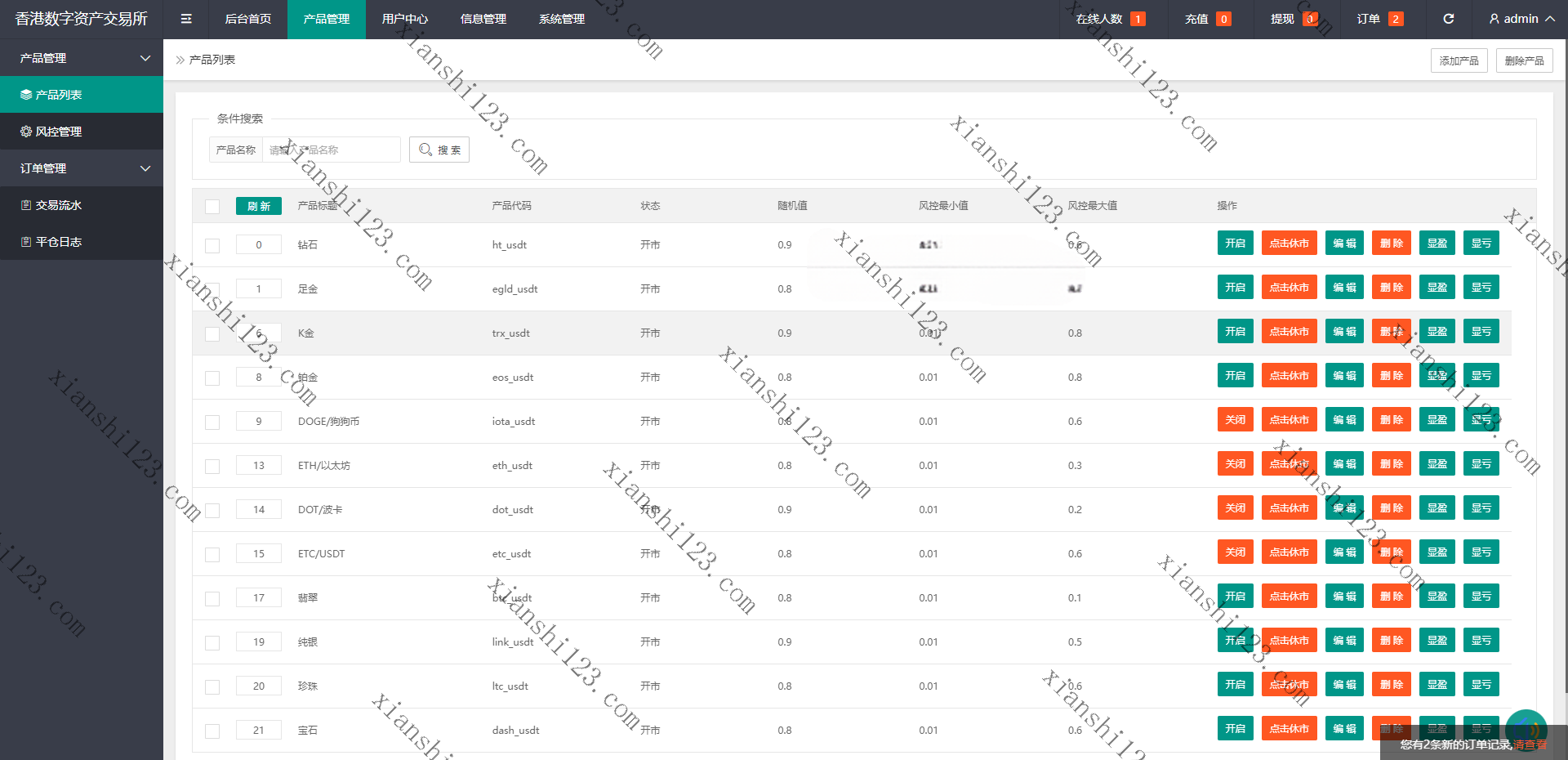
Task: Check the DOGE/狗狗币 row checkbox
Action: click(212, 422)
